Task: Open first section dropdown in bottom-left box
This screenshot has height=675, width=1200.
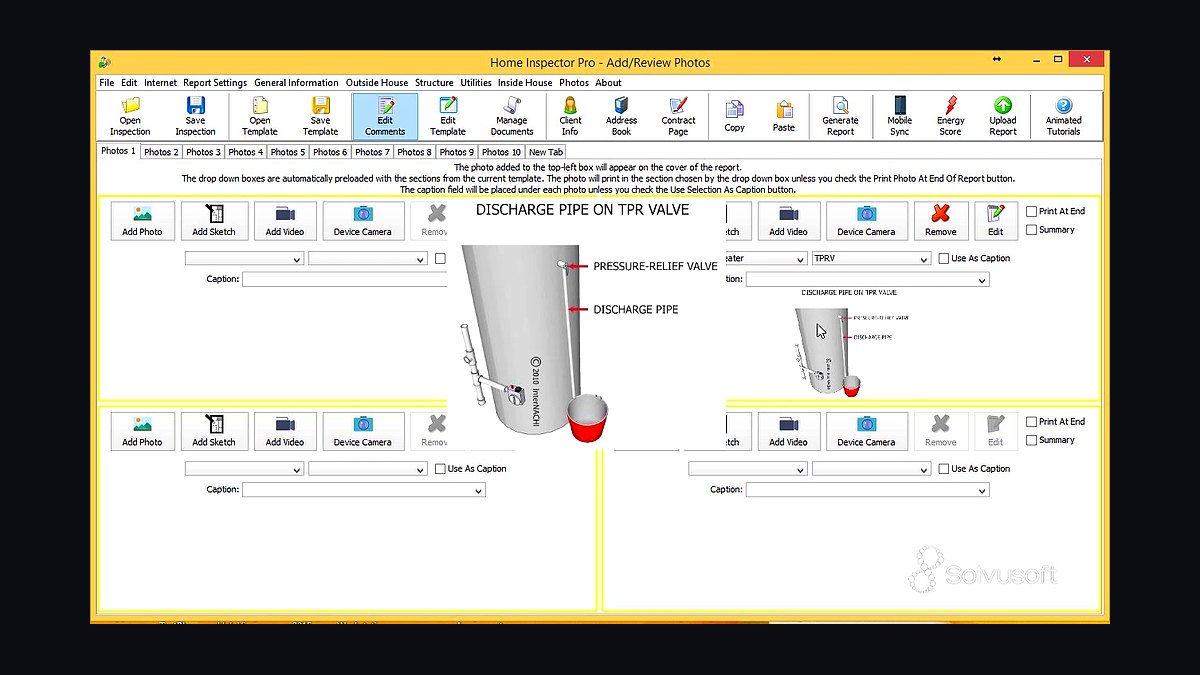Action: pos(244,469)
